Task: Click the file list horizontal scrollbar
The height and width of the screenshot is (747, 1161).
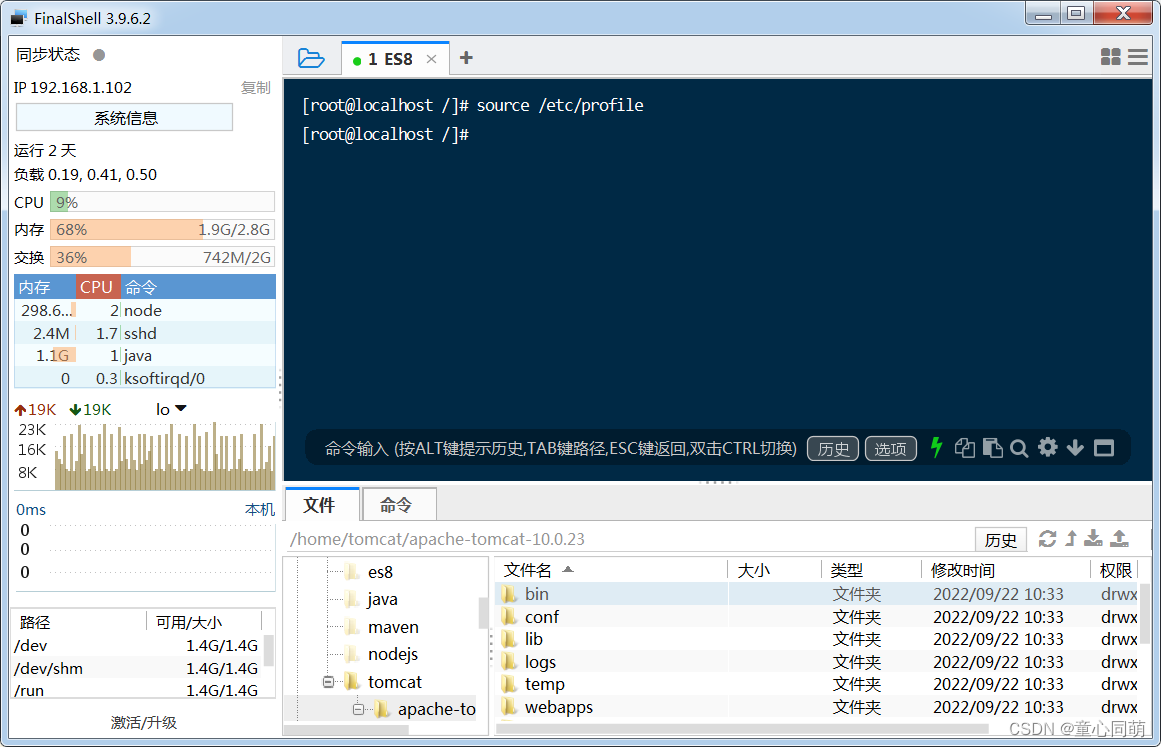Action: click(x=743, y=728)
